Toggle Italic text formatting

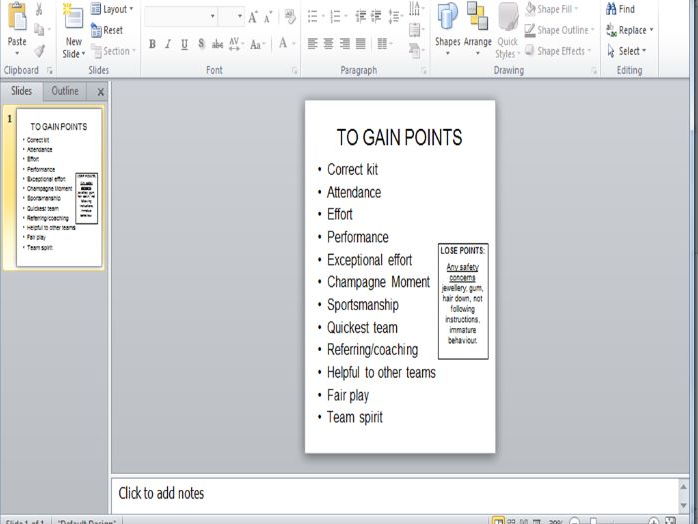168,44
